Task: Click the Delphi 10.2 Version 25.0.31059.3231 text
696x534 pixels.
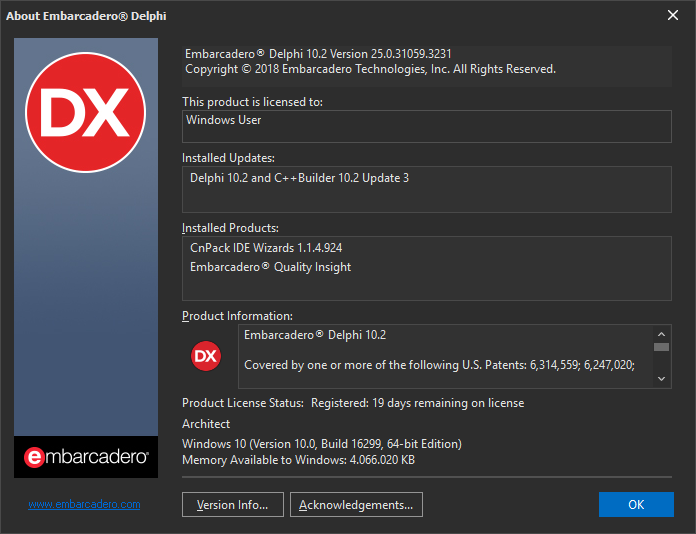Action: (x=318, y=54)
